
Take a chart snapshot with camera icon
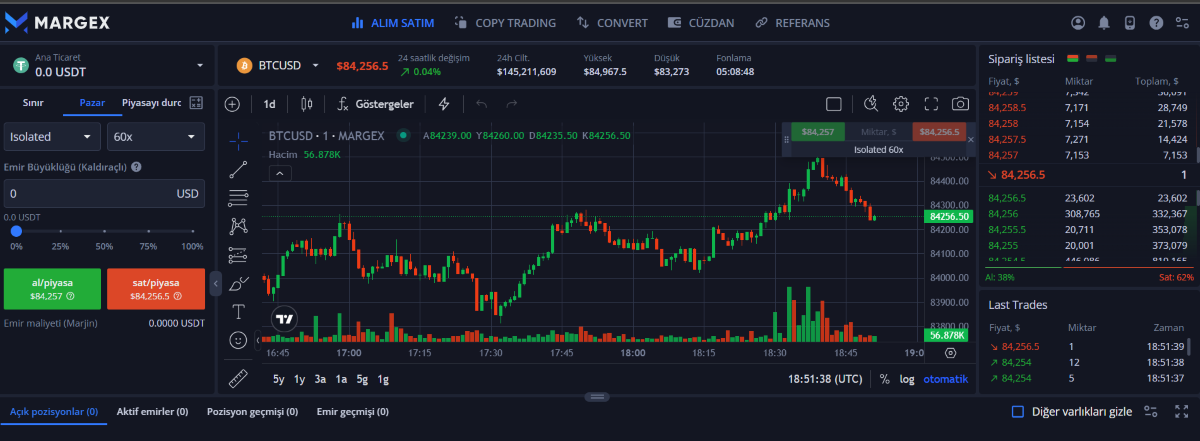(960, 103)
